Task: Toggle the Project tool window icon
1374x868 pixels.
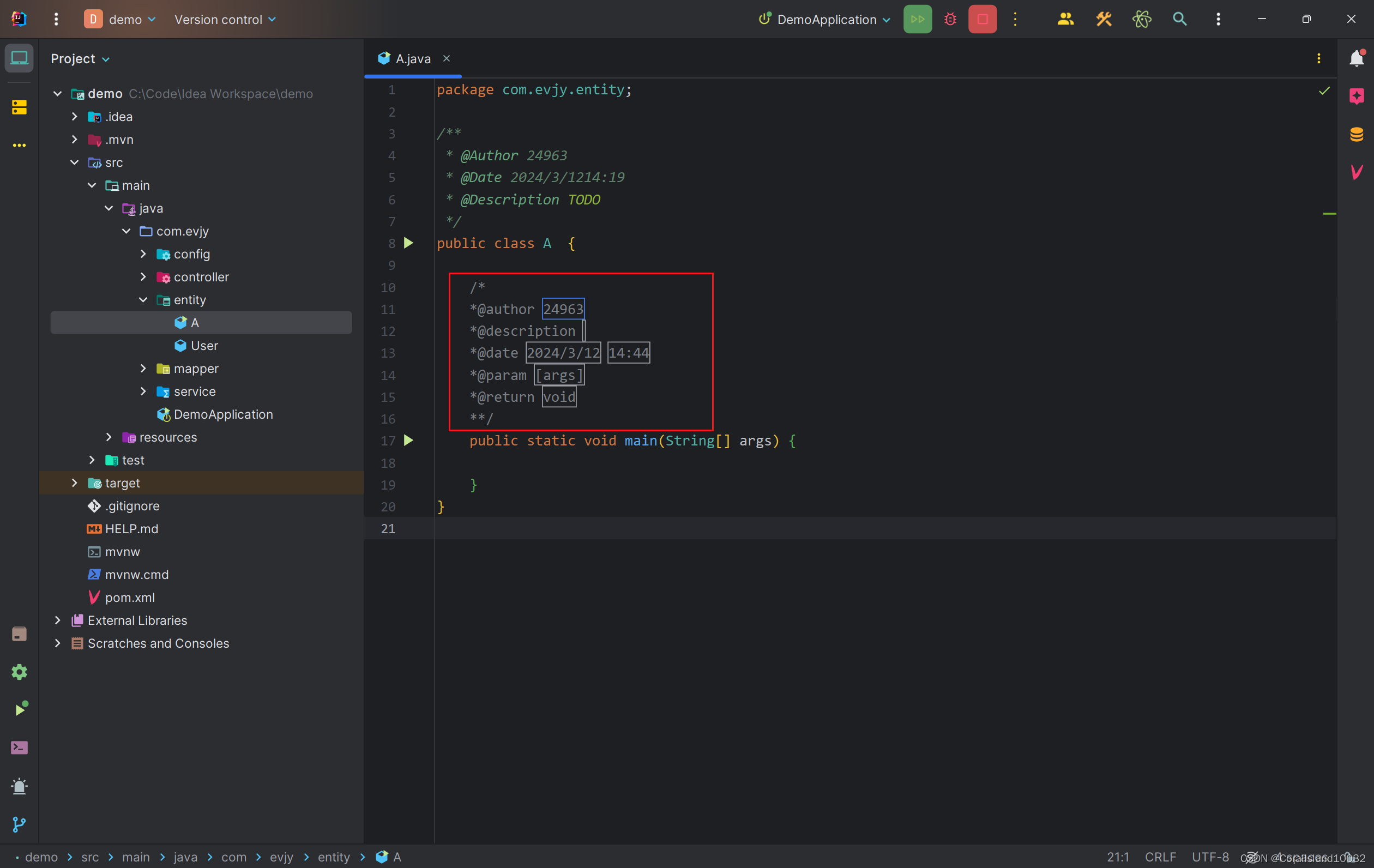Action: click(x=20, y=58)
